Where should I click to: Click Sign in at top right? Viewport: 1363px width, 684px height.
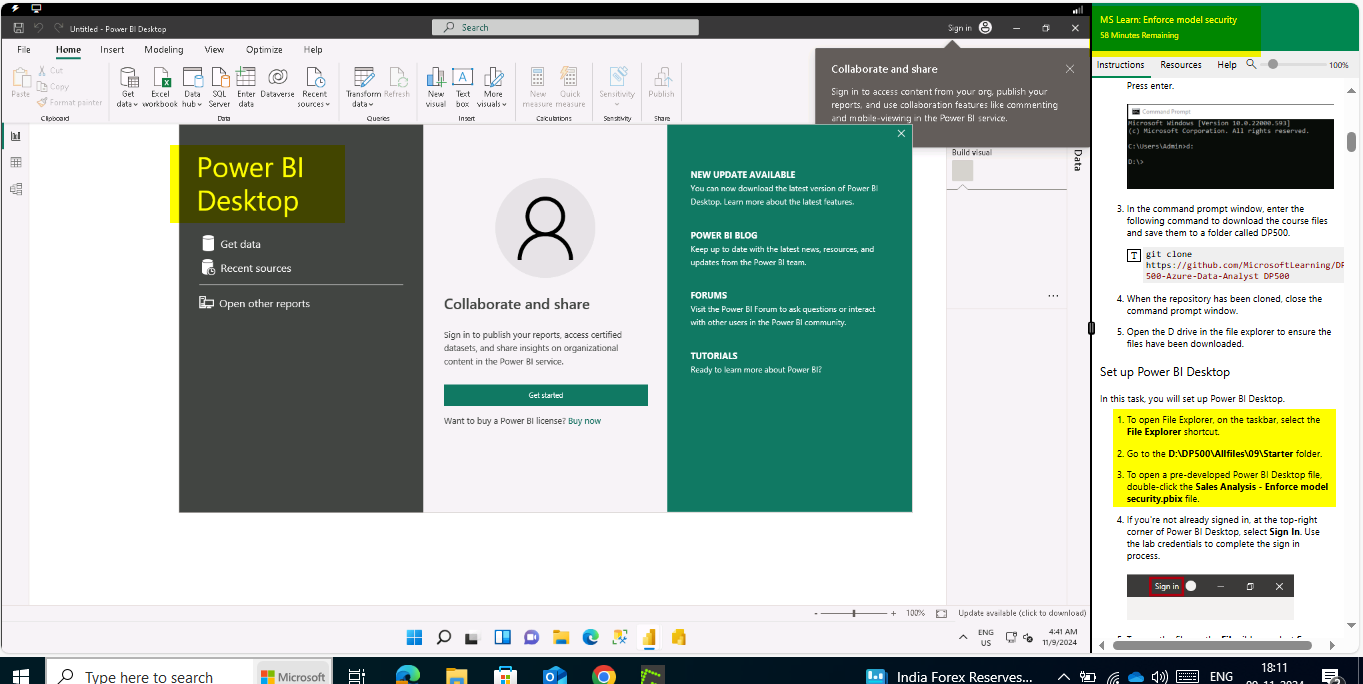[960, 28]
